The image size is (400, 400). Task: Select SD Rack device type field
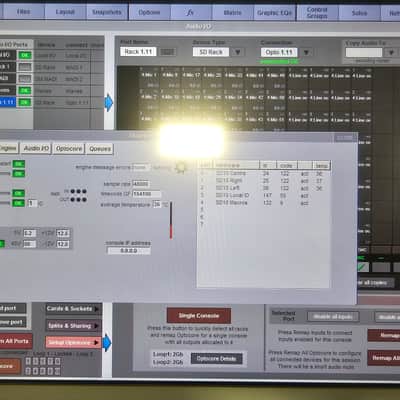pos(211,52)
